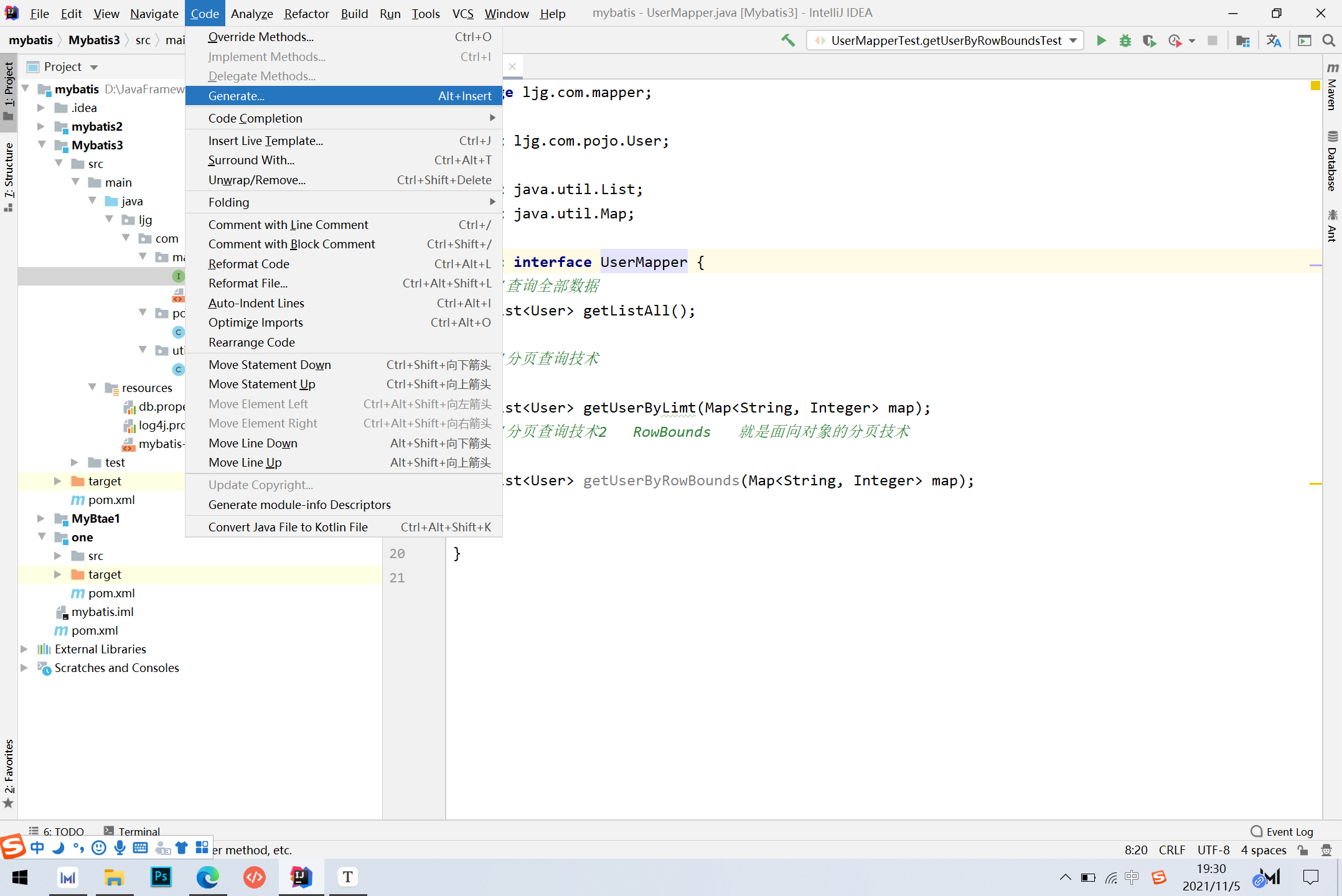Screen dimensions: 1342x896
Task: Click yellow inspection indicator above error stripe
Action: (x=1315, y=85)
